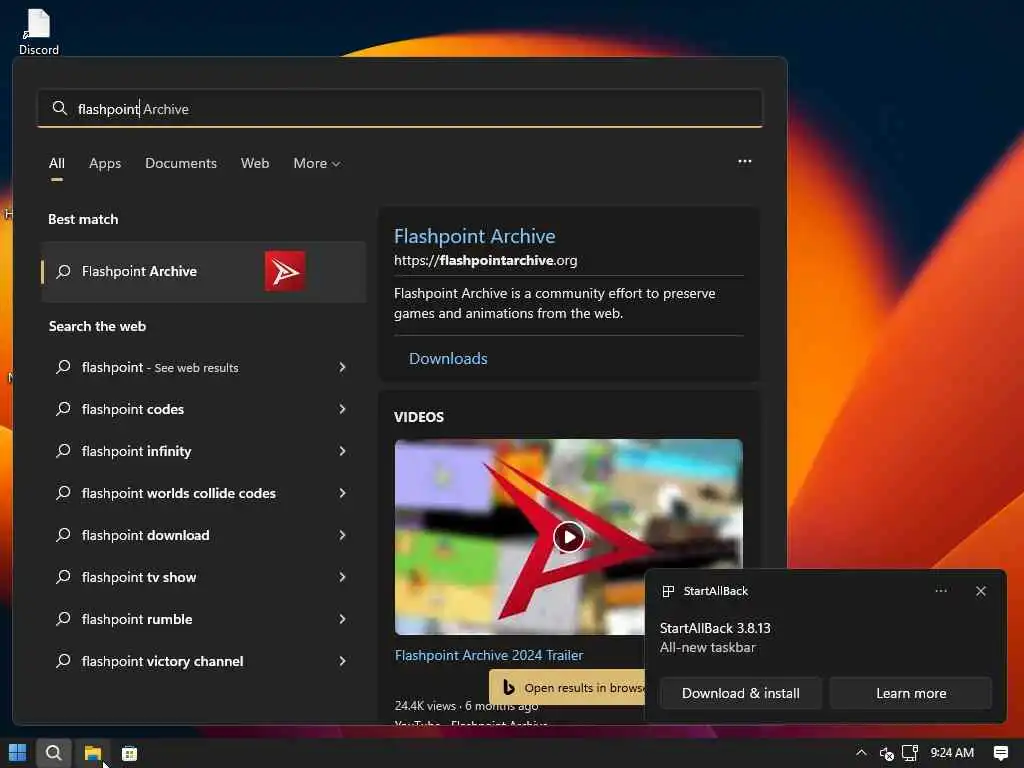Select the flashpoint codes suggestion text
Screen dimensions: 1024x768
tap(133, 409)
